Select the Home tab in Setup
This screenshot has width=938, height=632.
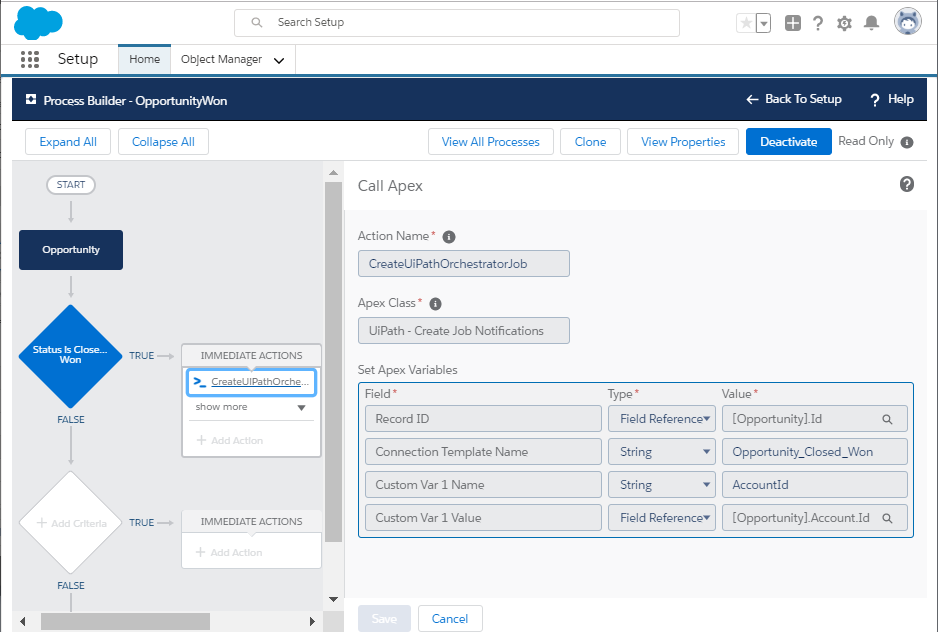tap(144, 59)
